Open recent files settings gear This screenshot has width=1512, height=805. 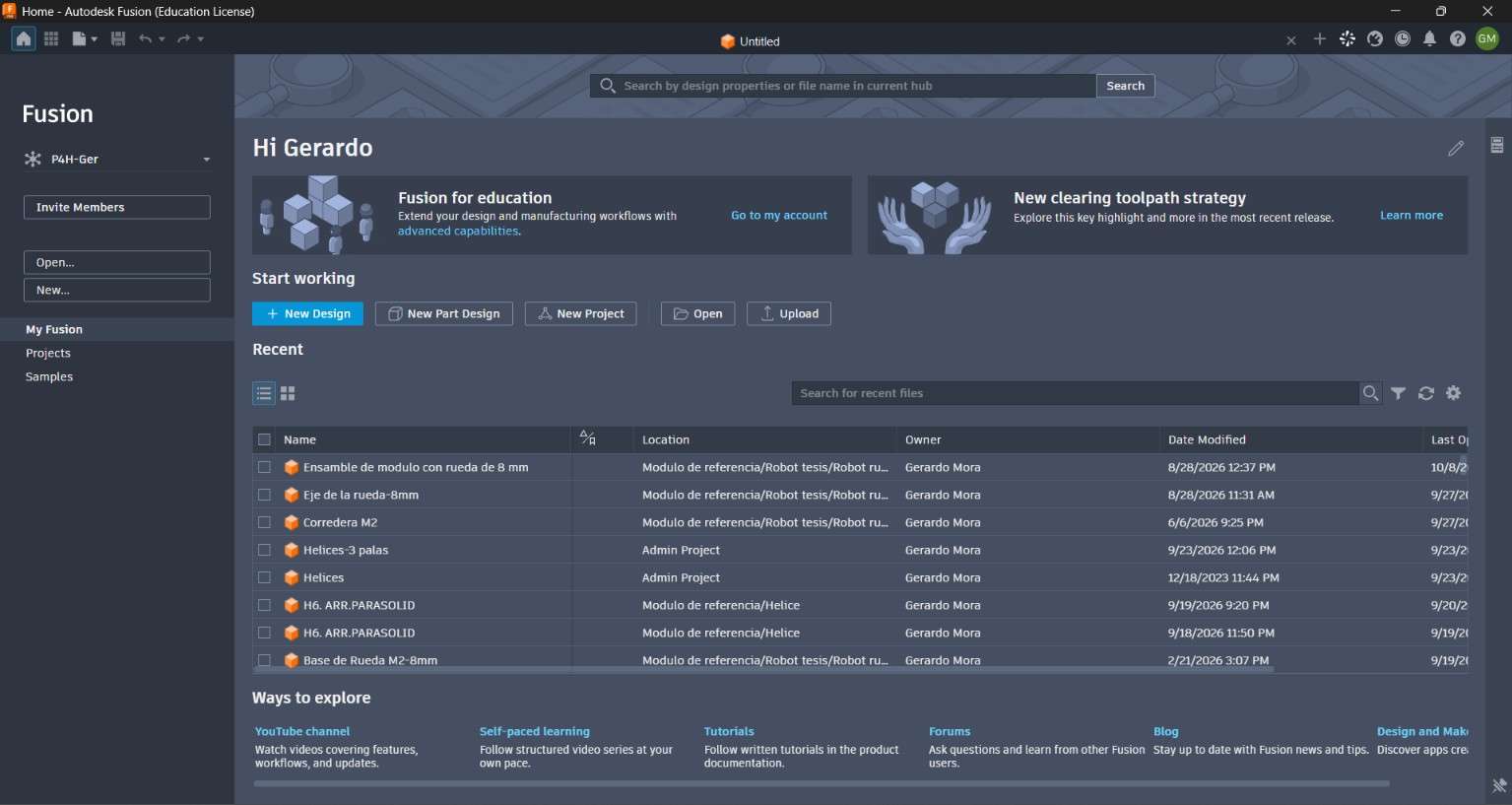[x=1454, y=393]
